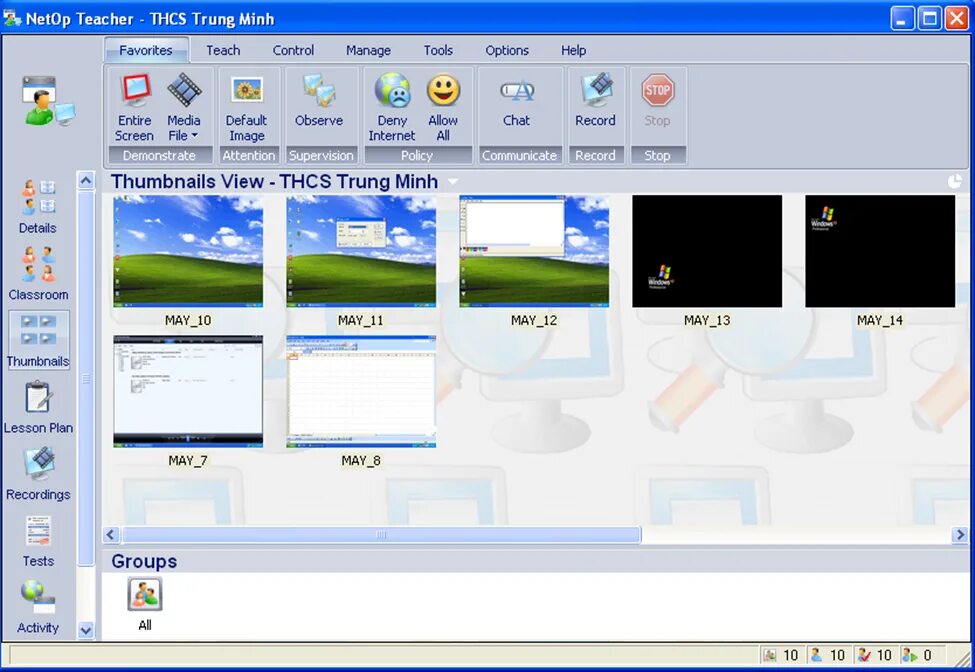
Task: Click thumbnails horizontal scroll right arrow
Action: point(960,535)
